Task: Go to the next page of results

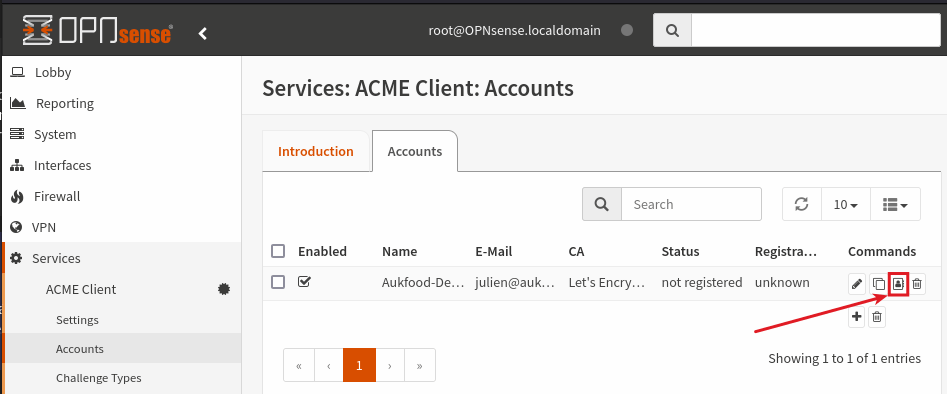Action: point(390,365)
